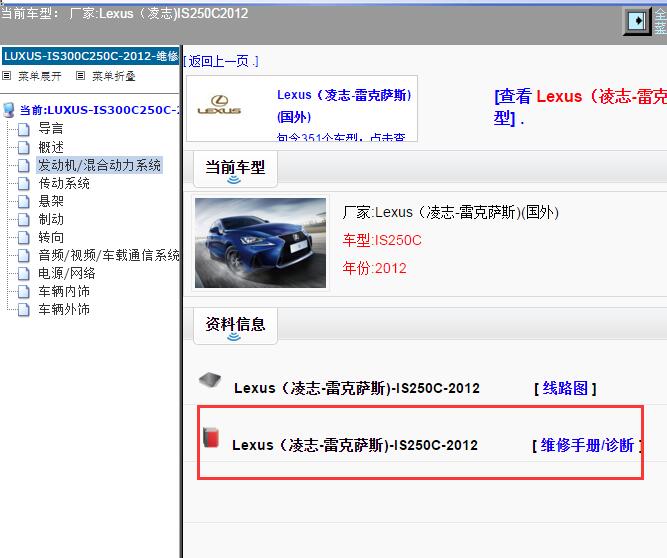Open 音频/视频/车载通信系统 section

[108, 255]
